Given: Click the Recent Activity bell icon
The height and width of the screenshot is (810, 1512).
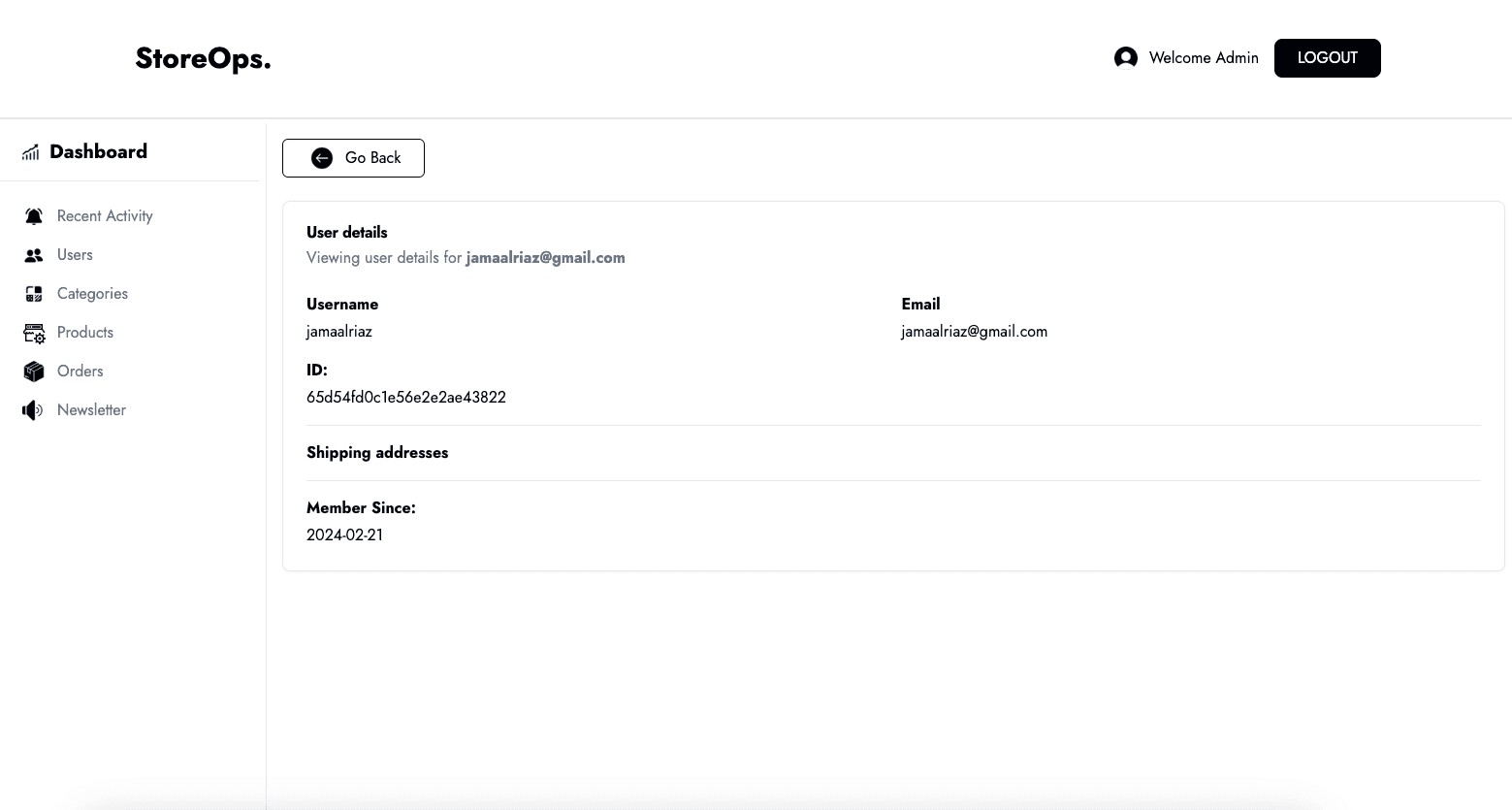Looking at the screenshot, I should click(34, 216).
